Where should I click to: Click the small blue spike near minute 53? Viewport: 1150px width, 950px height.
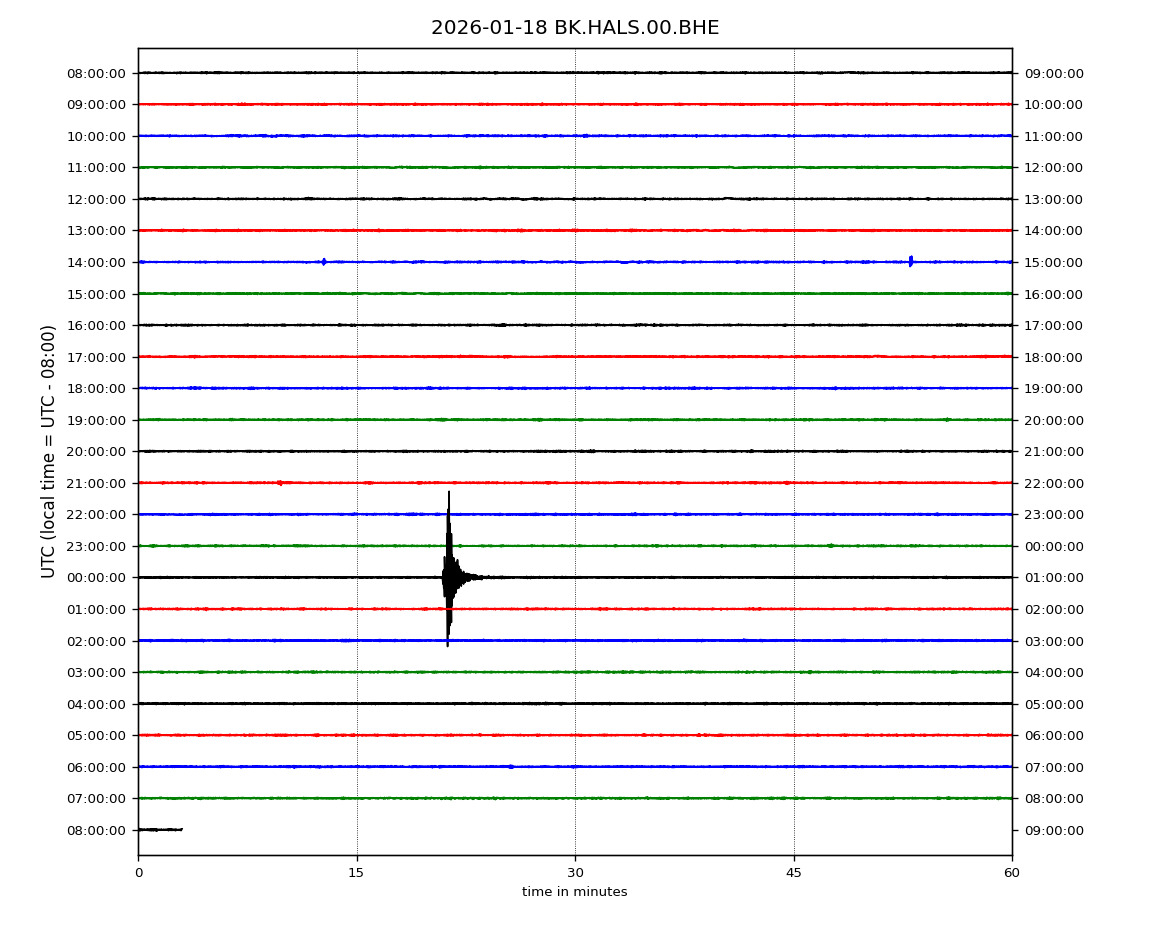click(x=910, y=261)
